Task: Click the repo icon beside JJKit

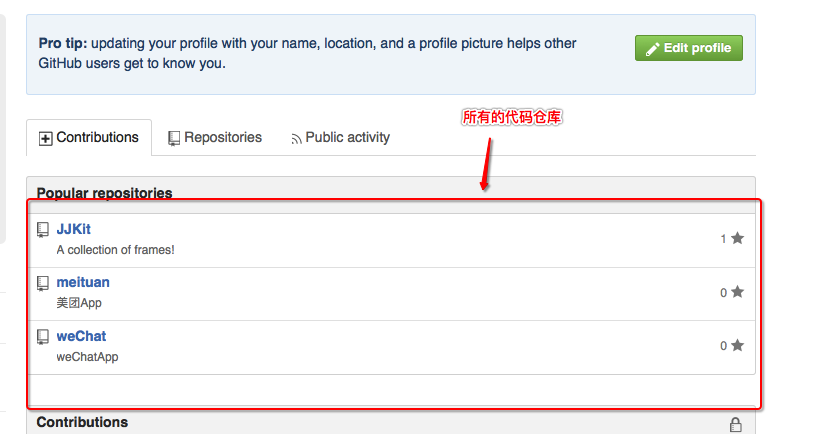Action: click(x=43, y=230)
